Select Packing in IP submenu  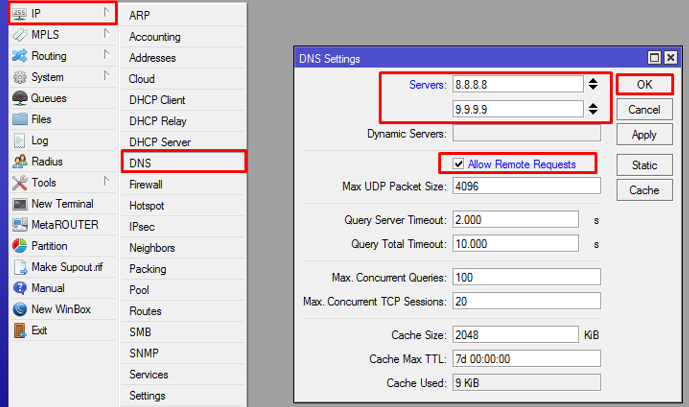[x=183, y=269]
